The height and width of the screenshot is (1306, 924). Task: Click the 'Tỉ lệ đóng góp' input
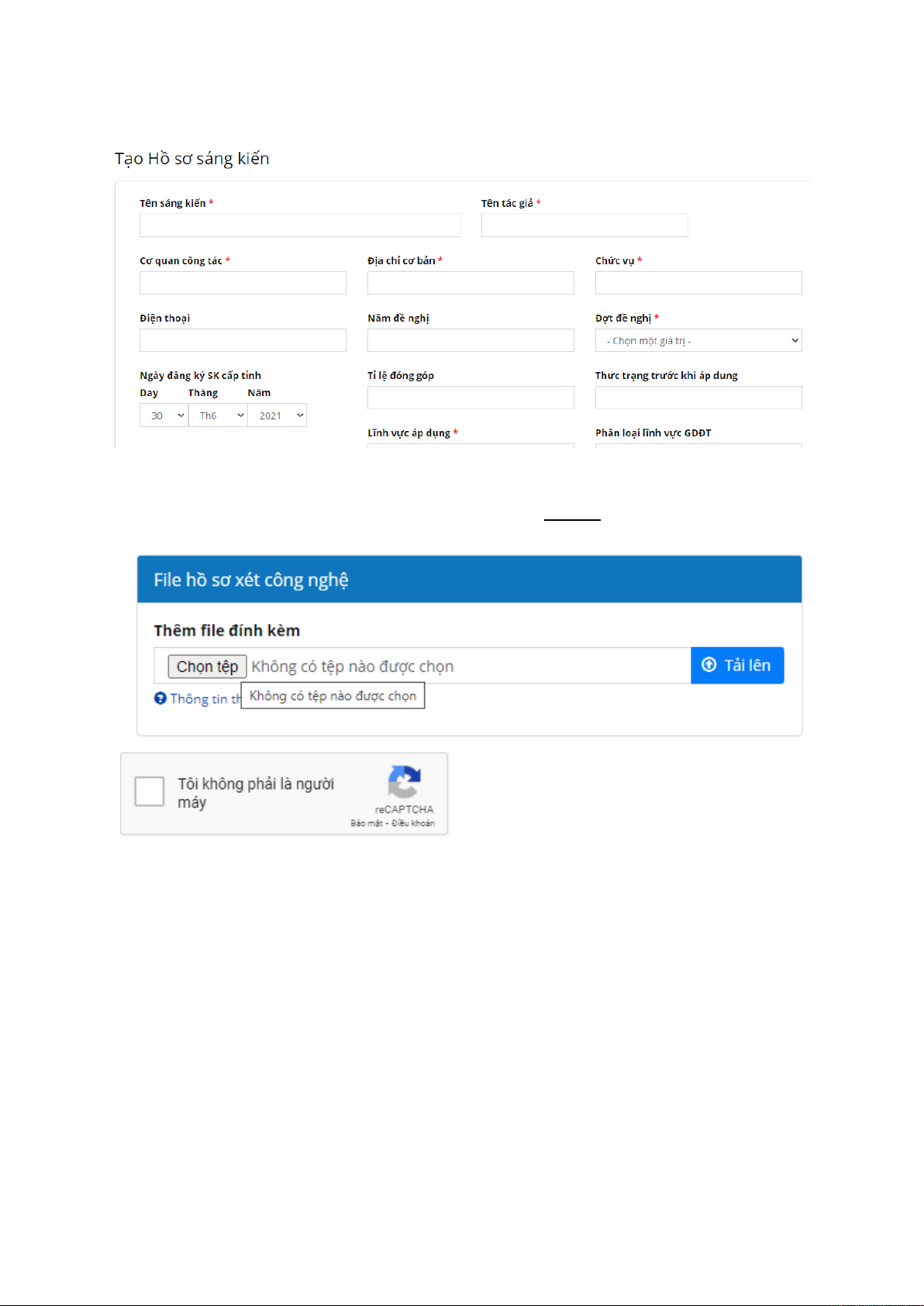click(x=471, y=398)
